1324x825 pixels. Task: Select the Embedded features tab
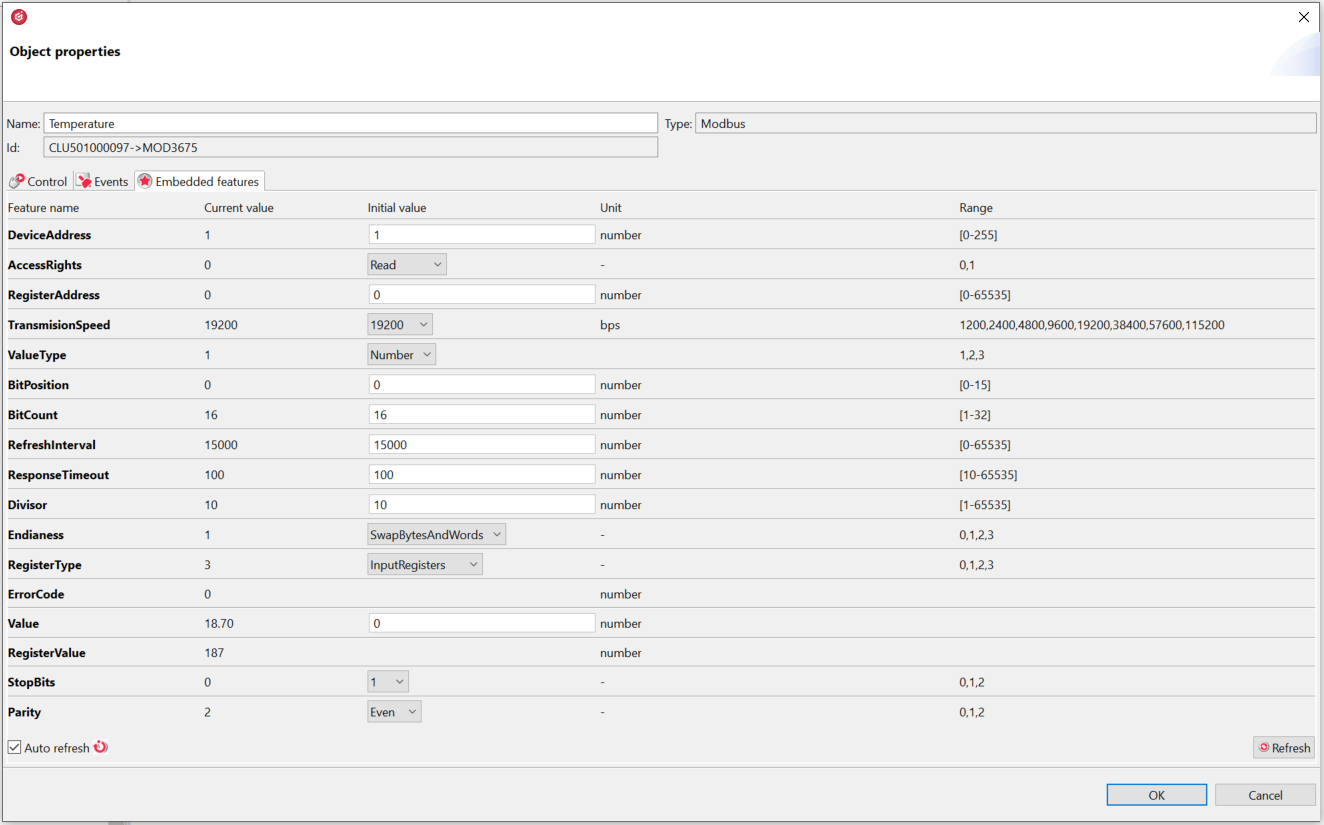[199, 181]
